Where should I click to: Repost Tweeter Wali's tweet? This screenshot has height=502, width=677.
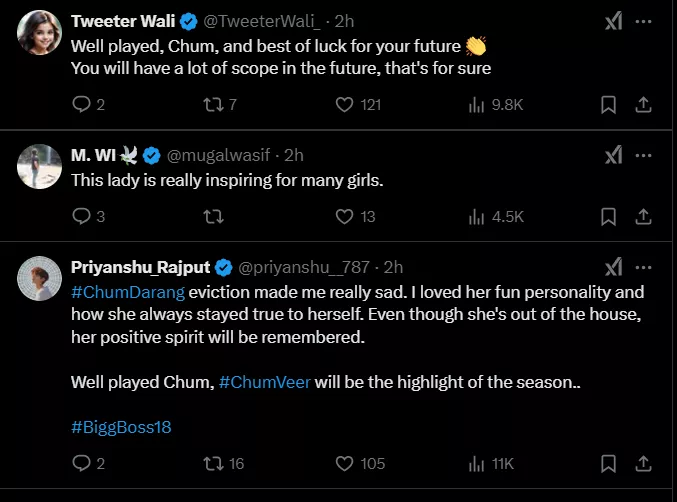[213, 104]
